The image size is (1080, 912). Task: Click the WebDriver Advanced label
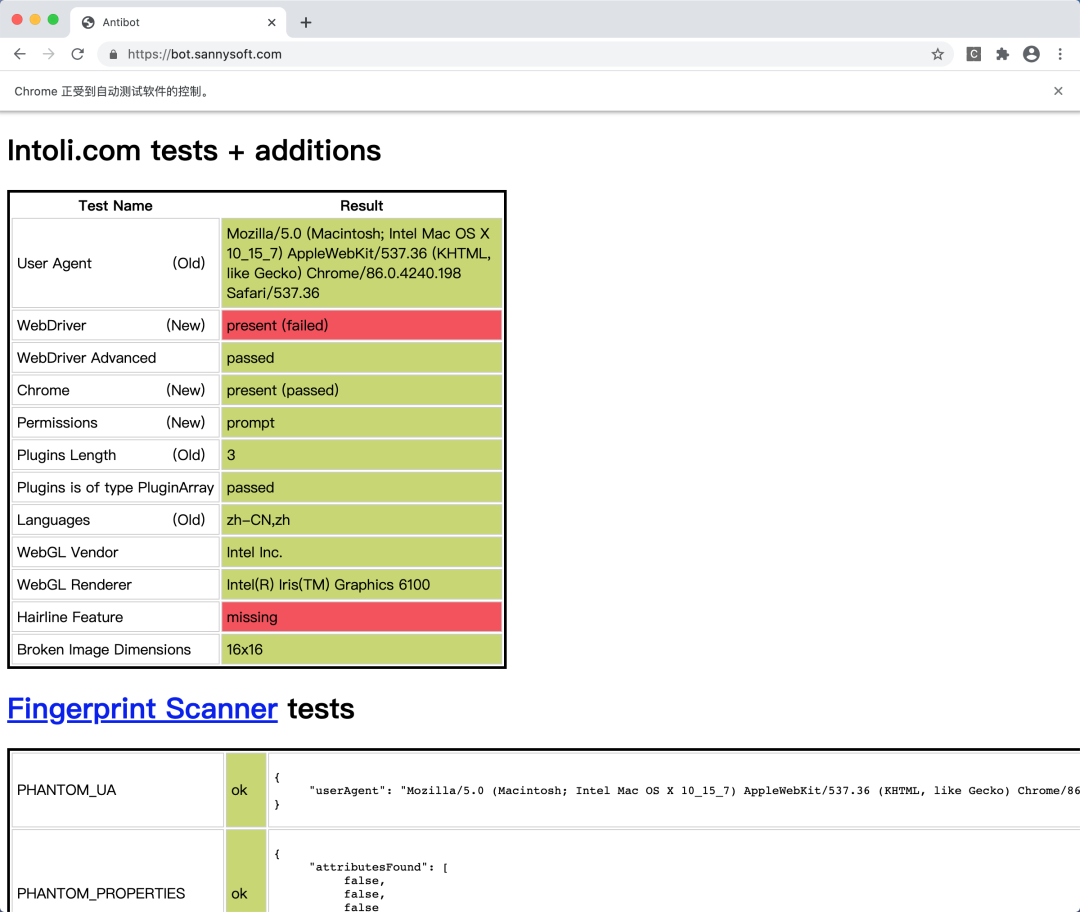tap(87, 357)
